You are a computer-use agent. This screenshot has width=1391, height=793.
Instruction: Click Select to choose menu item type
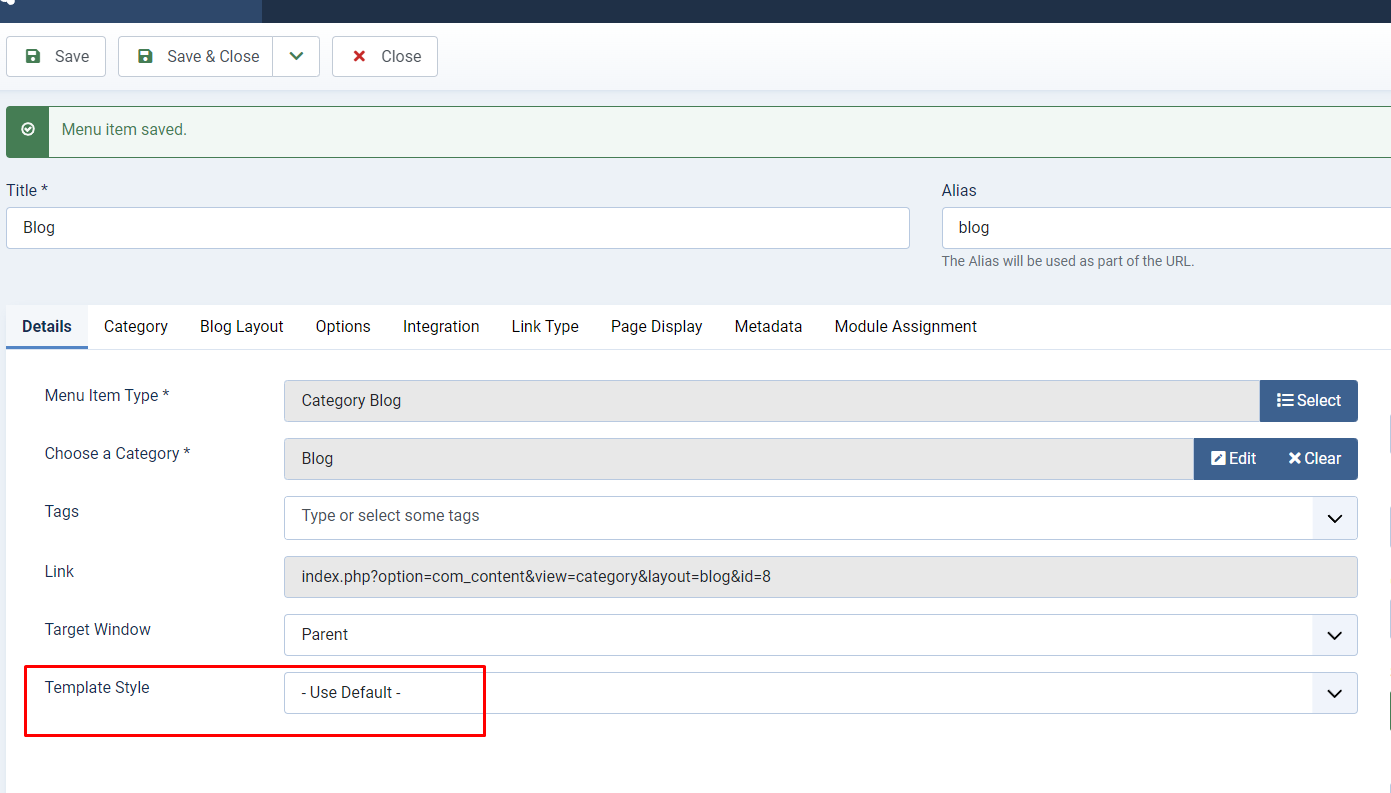pyautogui.click(x=1308, y=401)
